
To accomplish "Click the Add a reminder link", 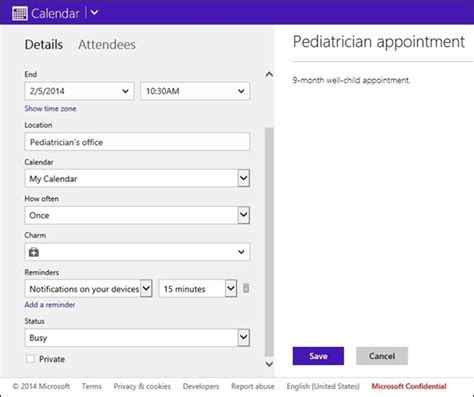I will point(50,305).
